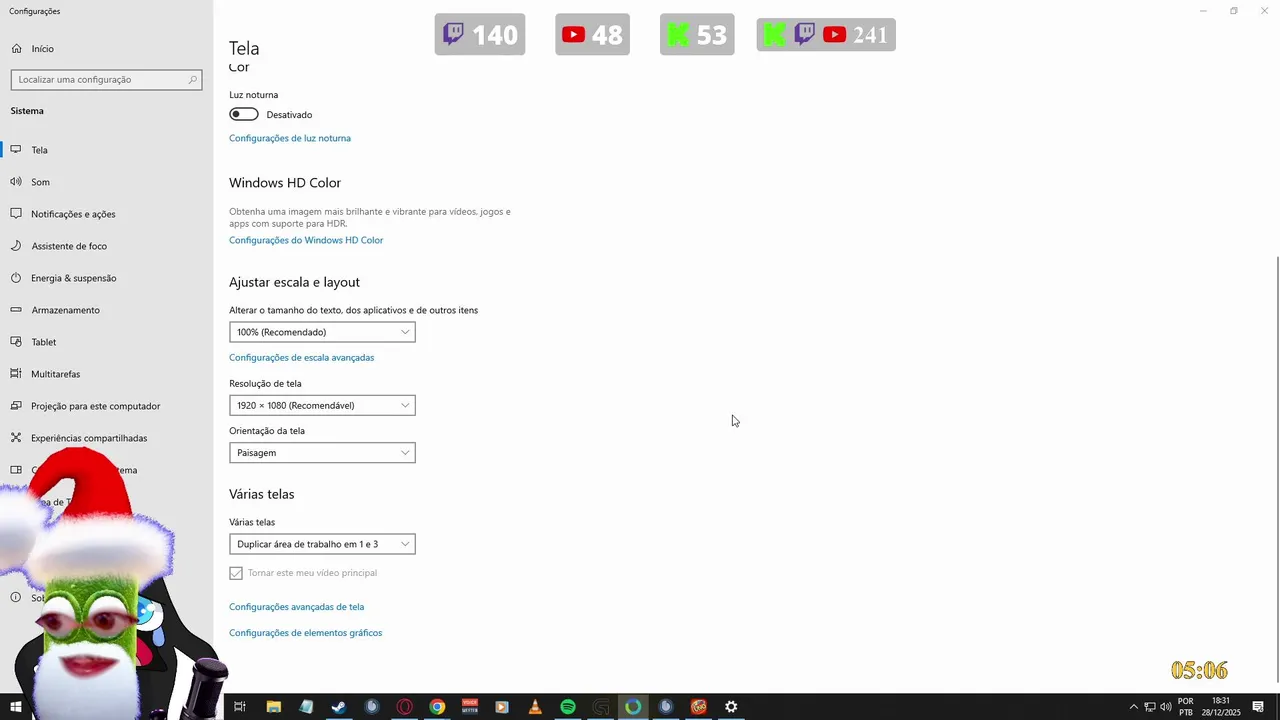
Task: Open Assistente de foco settings
Action: pos(69,246)
